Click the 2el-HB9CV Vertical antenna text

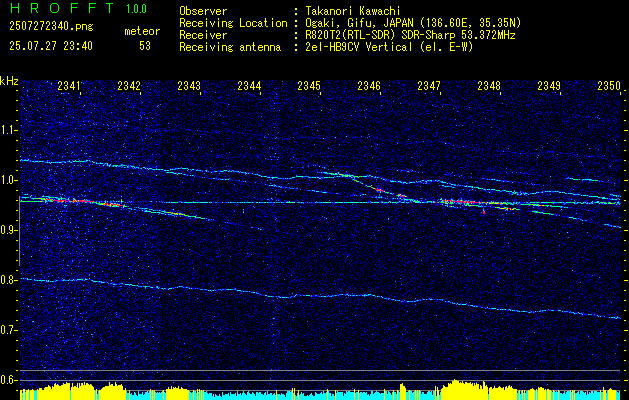(390, 47)
